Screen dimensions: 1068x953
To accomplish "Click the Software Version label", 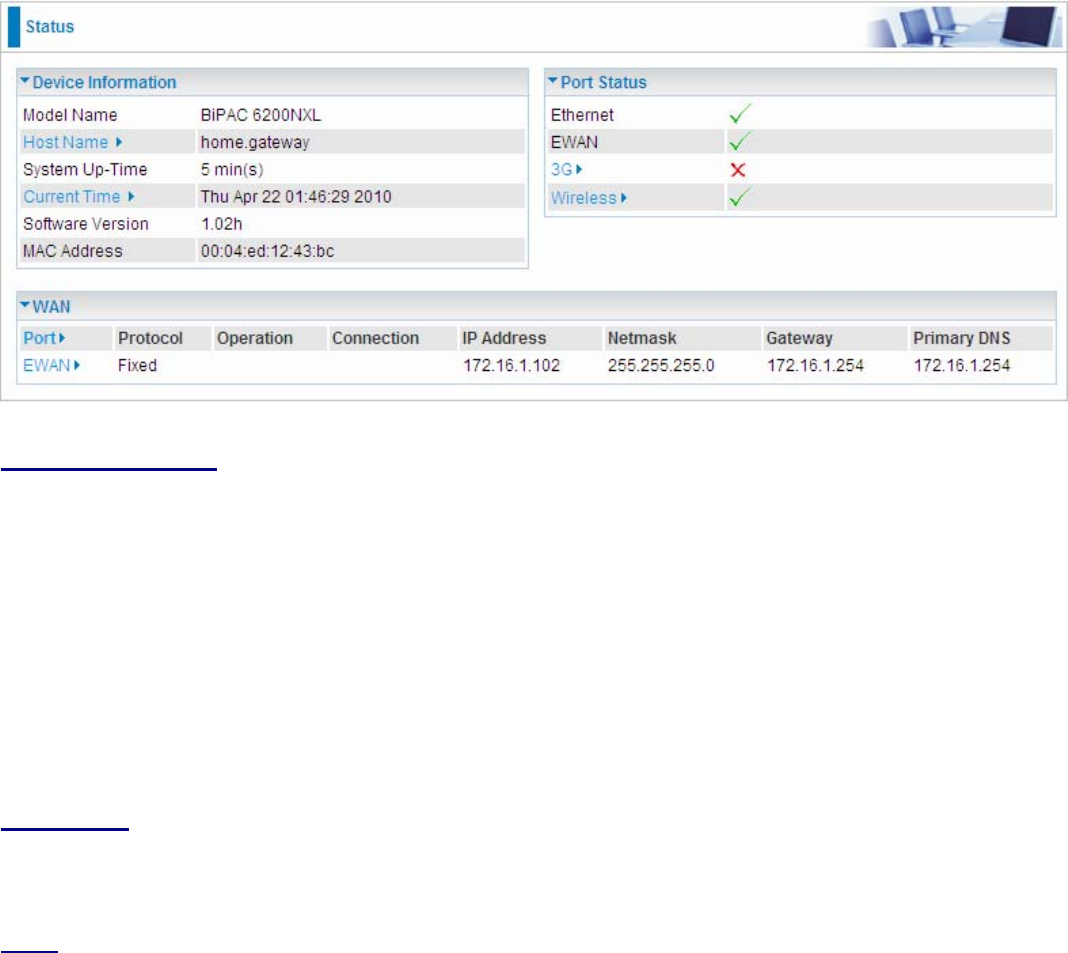I will pos(86,224).
